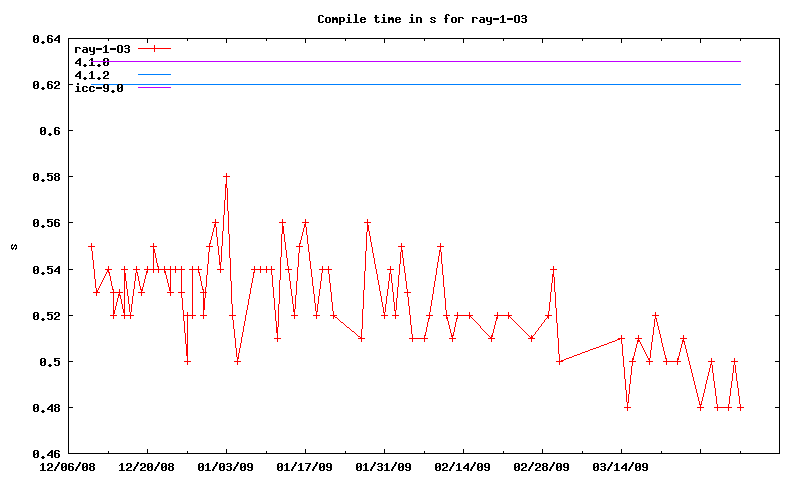
Task: Click the 0.5 value on the y-axis
Action: [51, 362]
